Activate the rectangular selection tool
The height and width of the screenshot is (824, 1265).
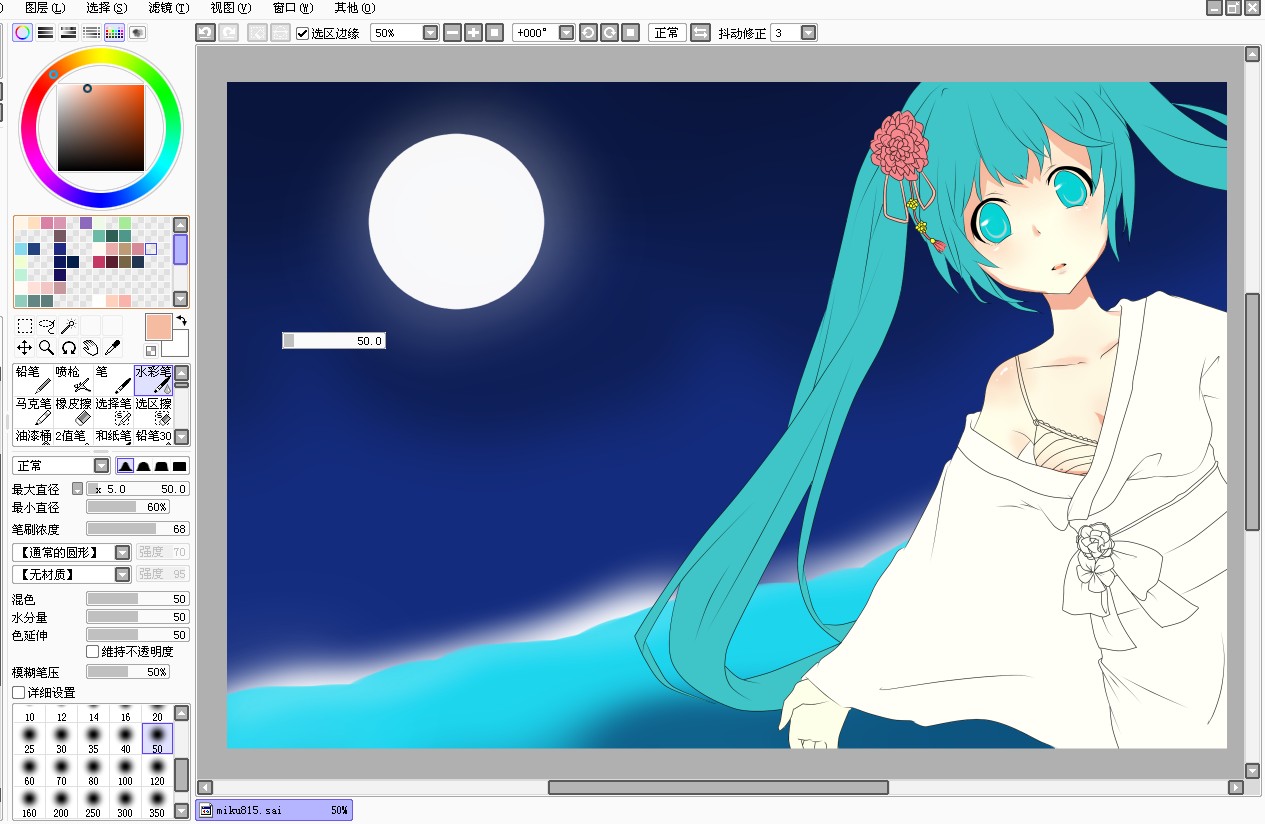click(25, 326)
